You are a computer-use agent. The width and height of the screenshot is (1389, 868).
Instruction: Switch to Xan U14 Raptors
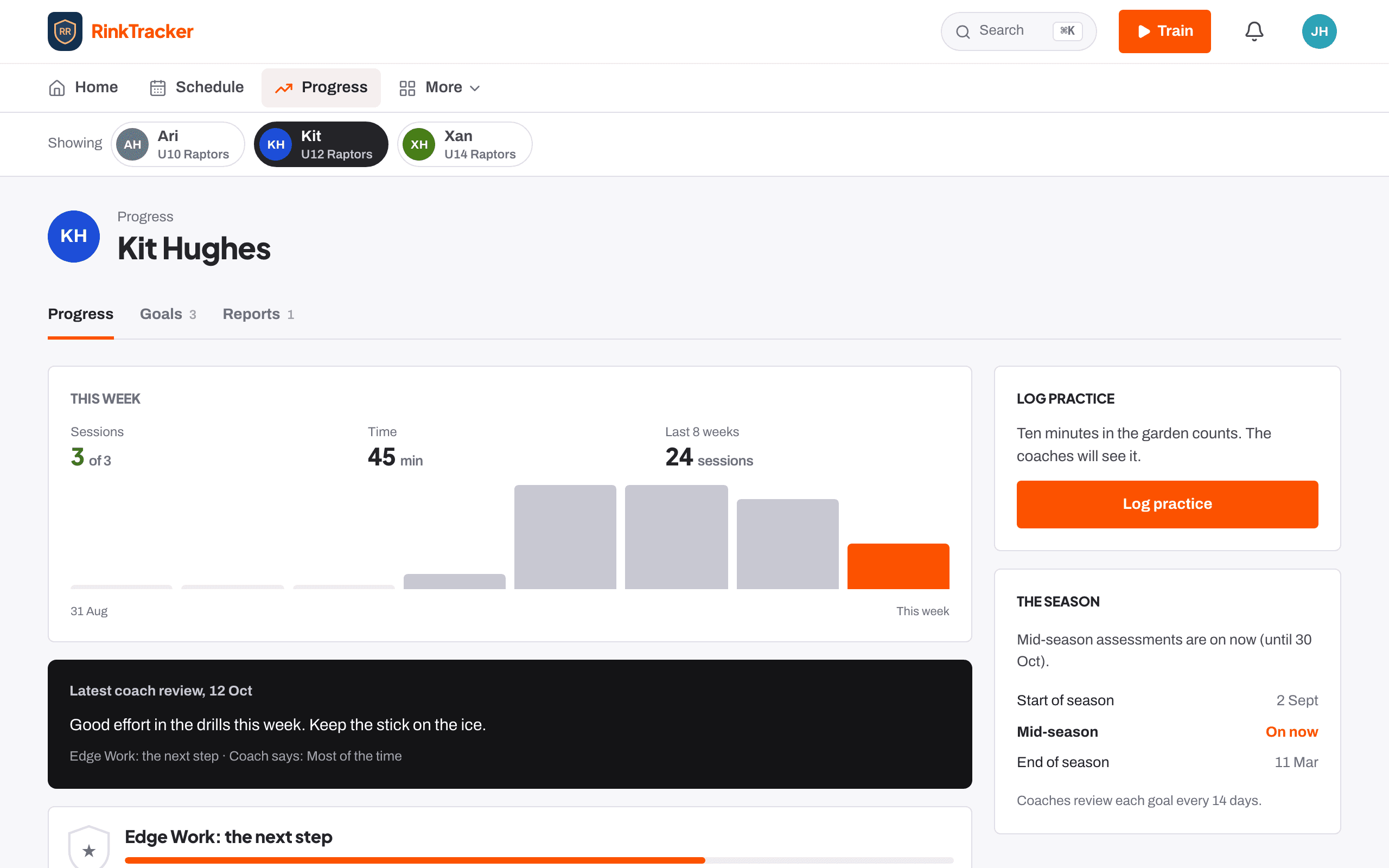pos(465,144)
